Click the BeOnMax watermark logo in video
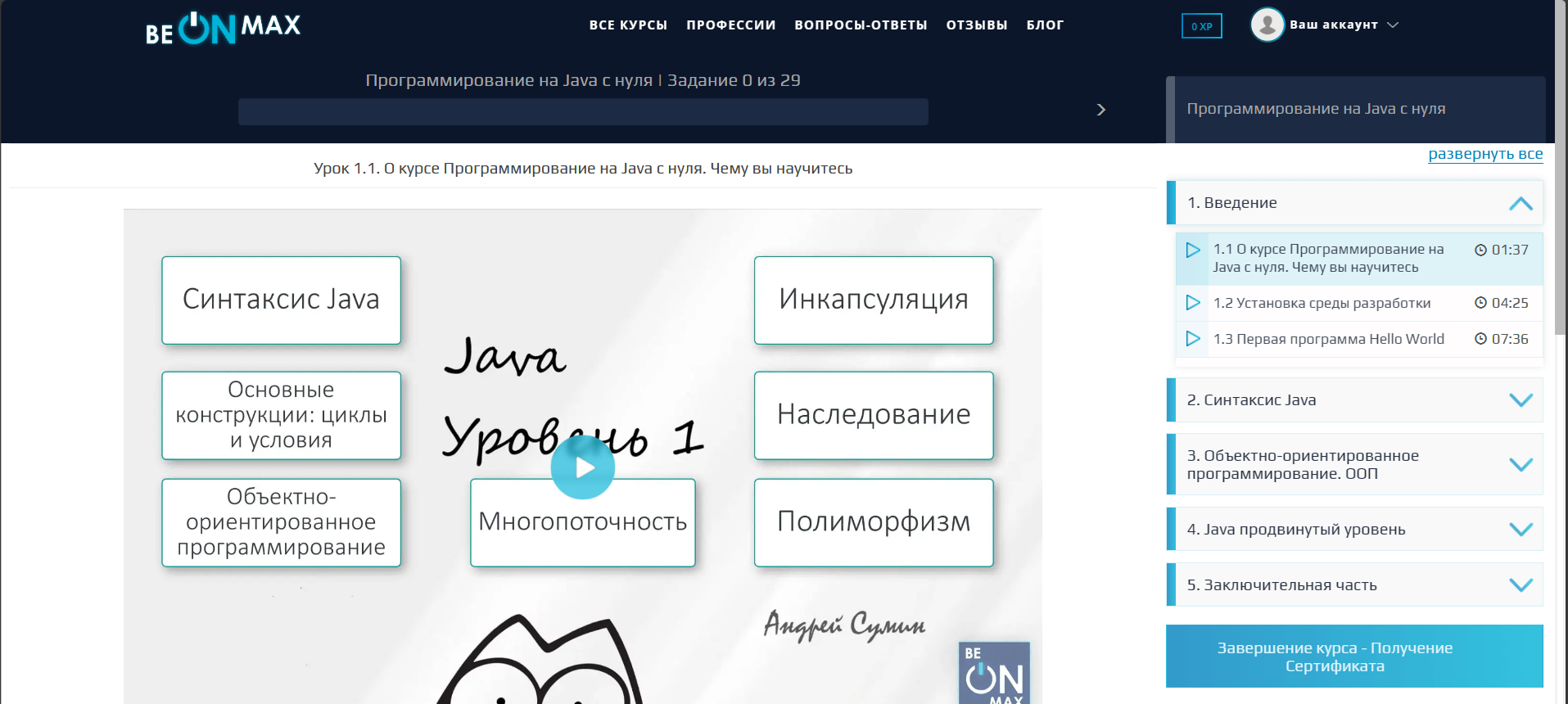1568x704 pixels. pyautogui.click(x=994, y=673)
